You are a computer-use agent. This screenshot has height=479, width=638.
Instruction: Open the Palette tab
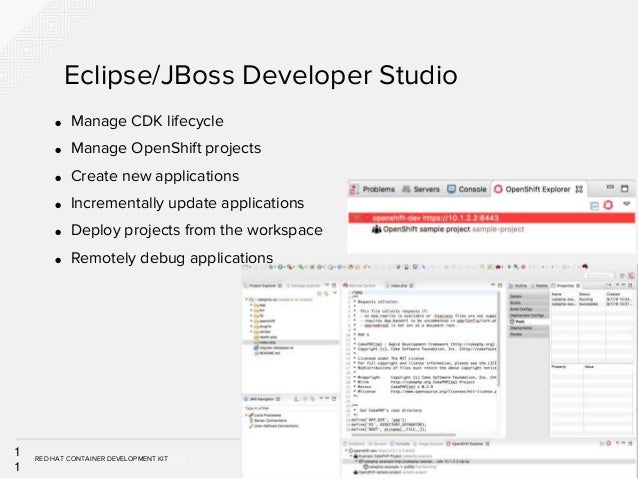(539, 286)
